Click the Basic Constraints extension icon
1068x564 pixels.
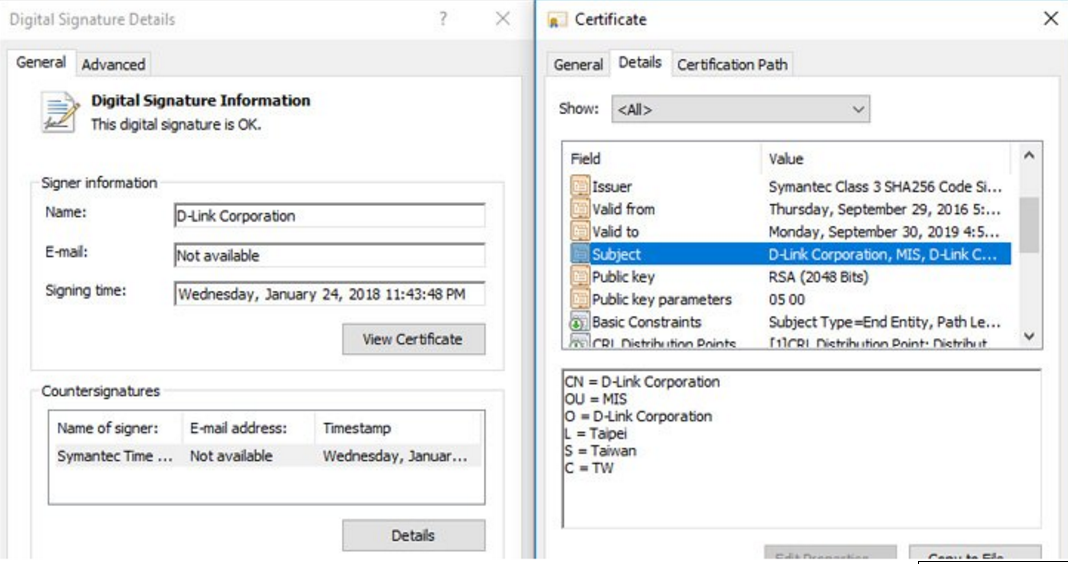tap(579, 322)
